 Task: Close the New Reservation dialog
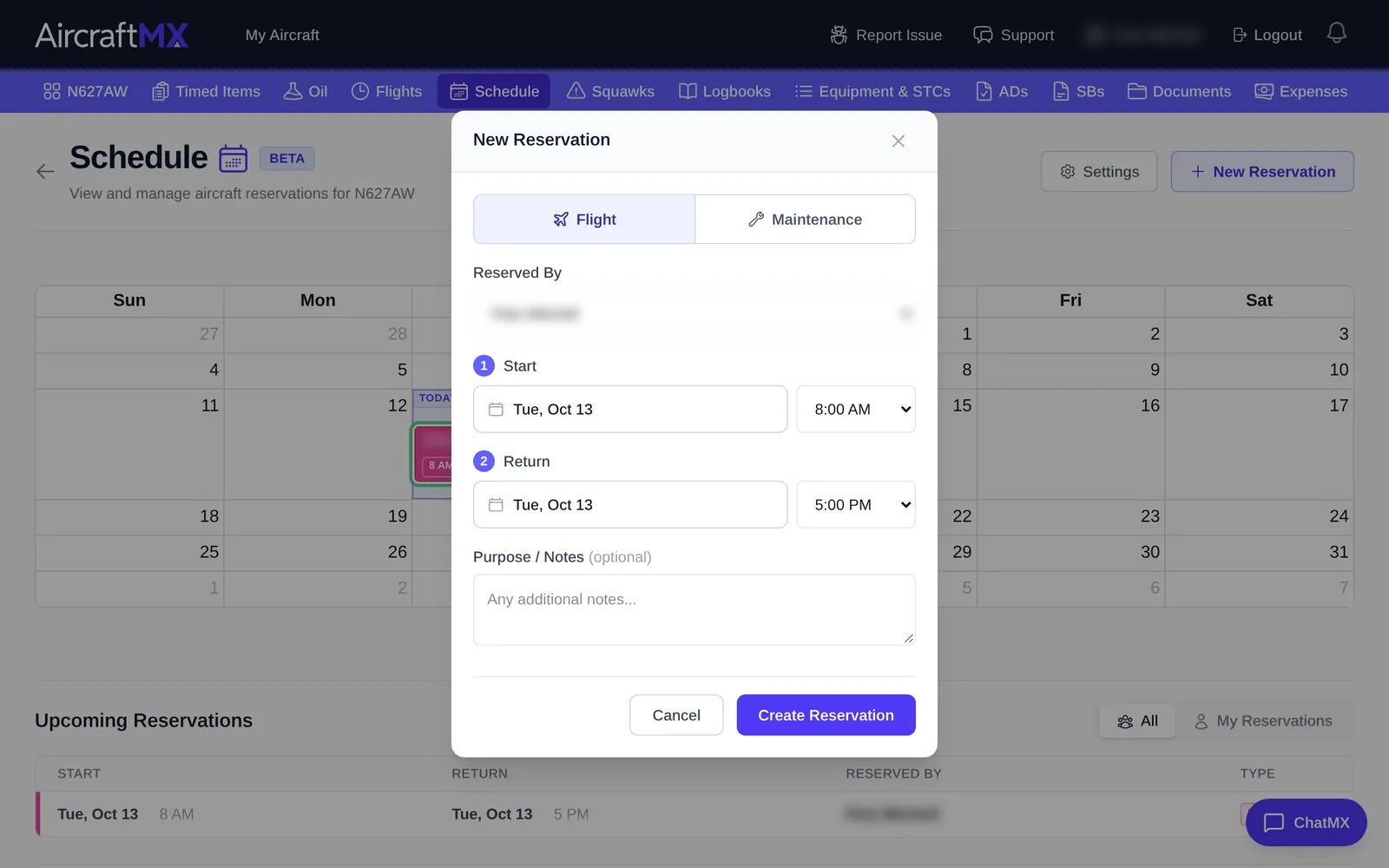(899, 141)
